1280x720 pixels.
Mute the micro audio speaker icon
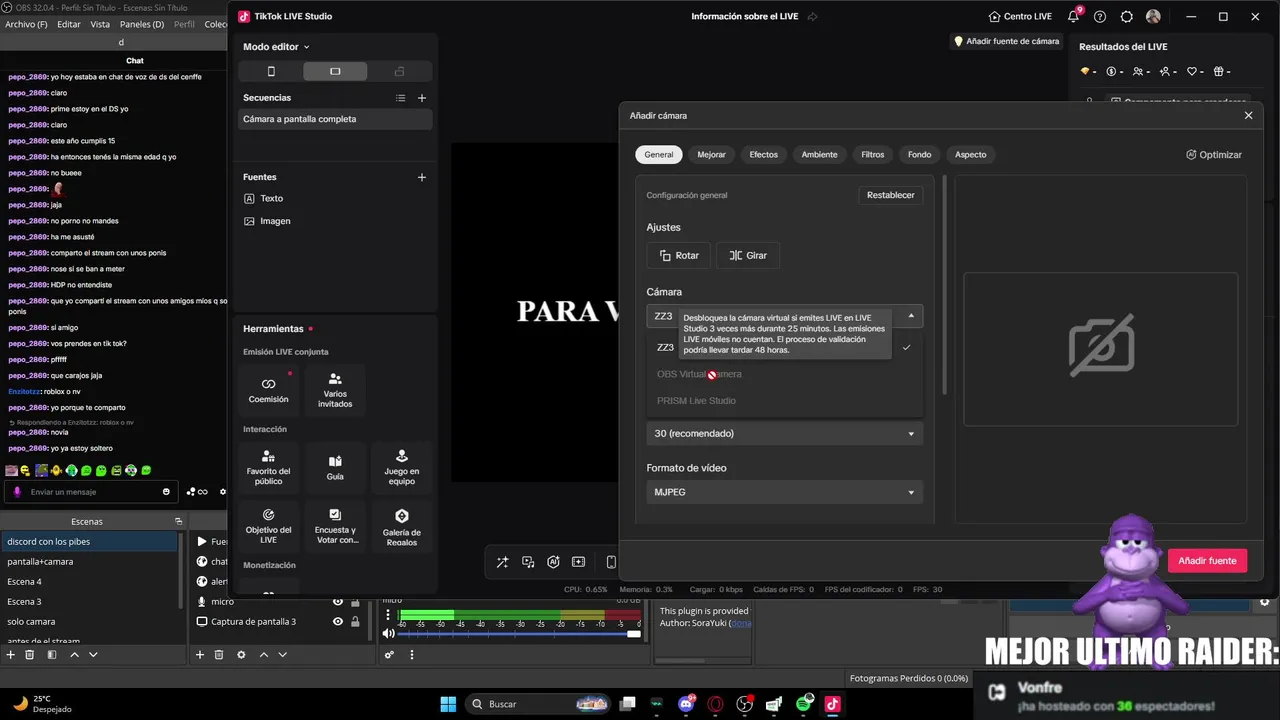389,634
